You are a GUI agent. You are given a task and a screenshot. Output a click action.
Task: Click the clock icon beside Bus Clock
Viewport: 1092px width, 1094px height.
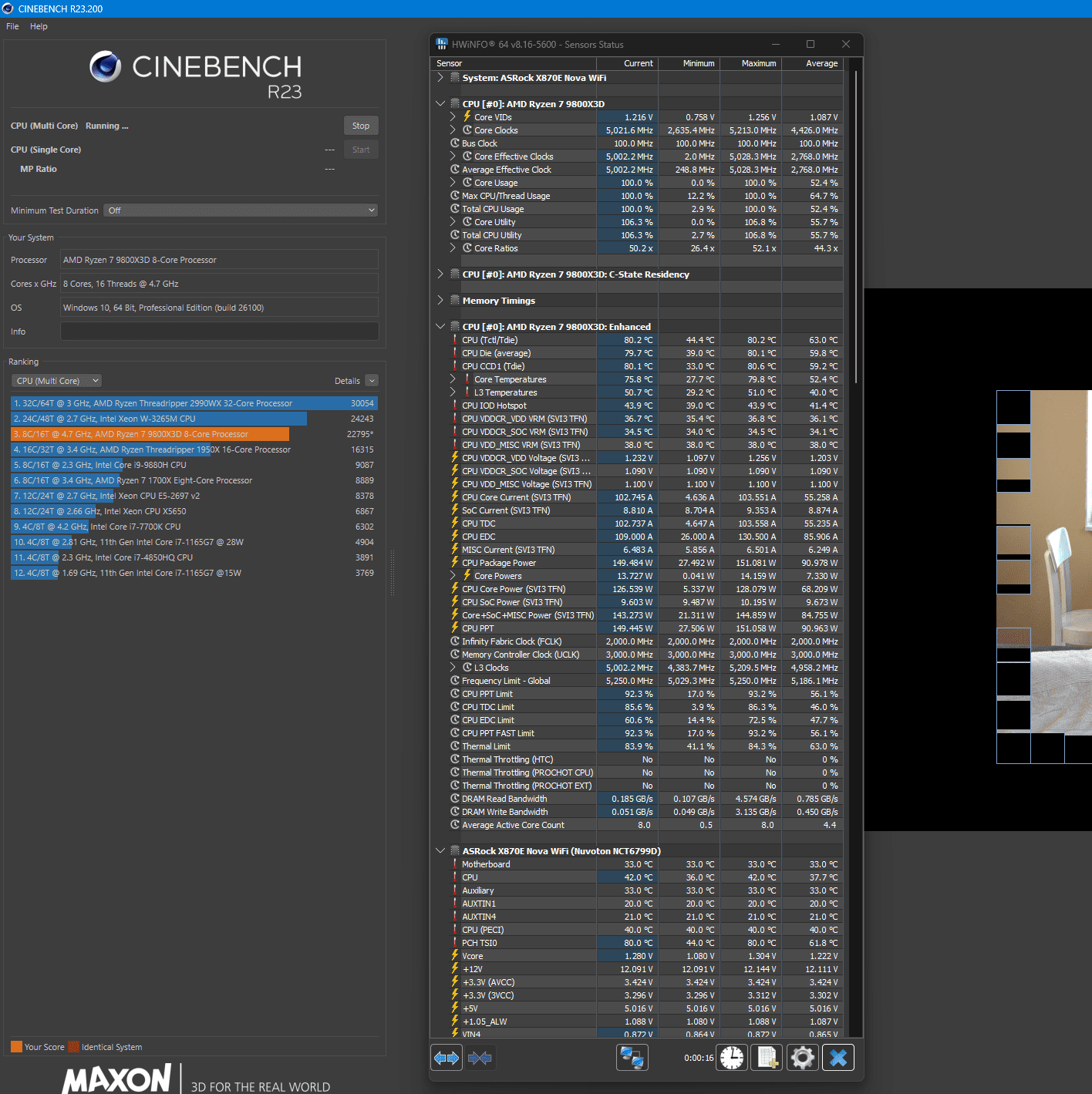click(x=455, y=143)
